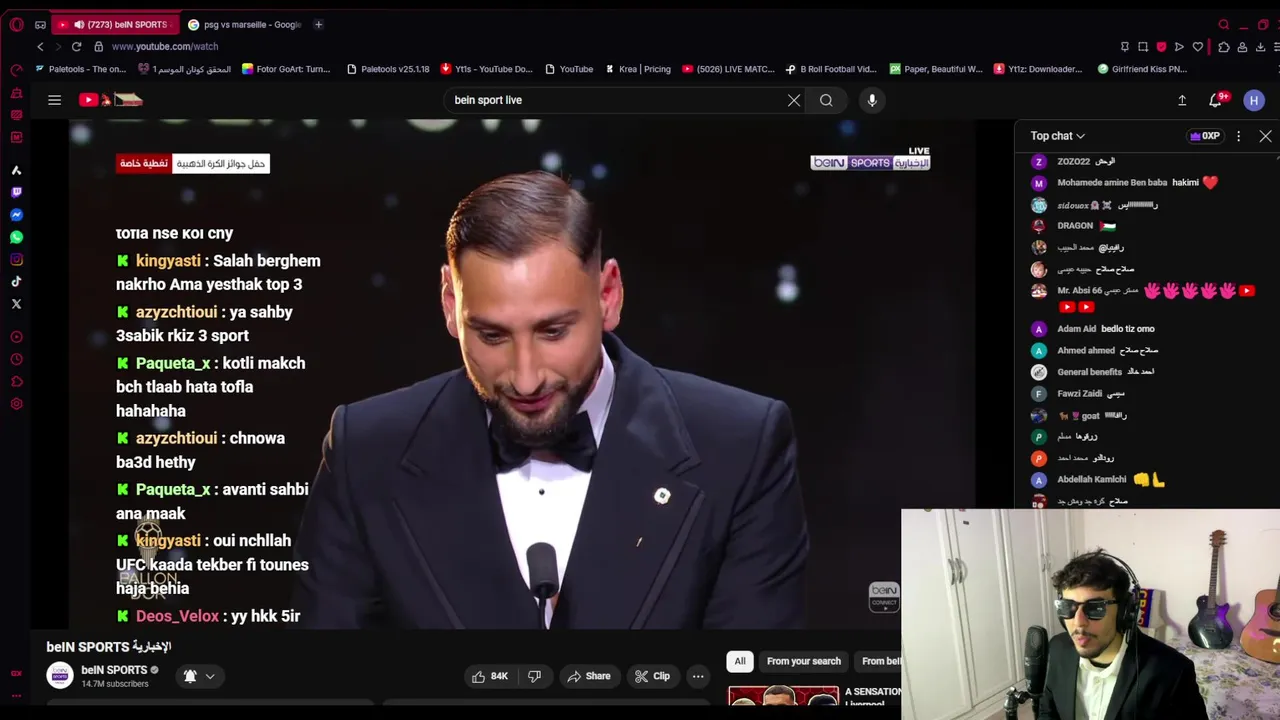Reload the page in the browser

coord(76,46)
